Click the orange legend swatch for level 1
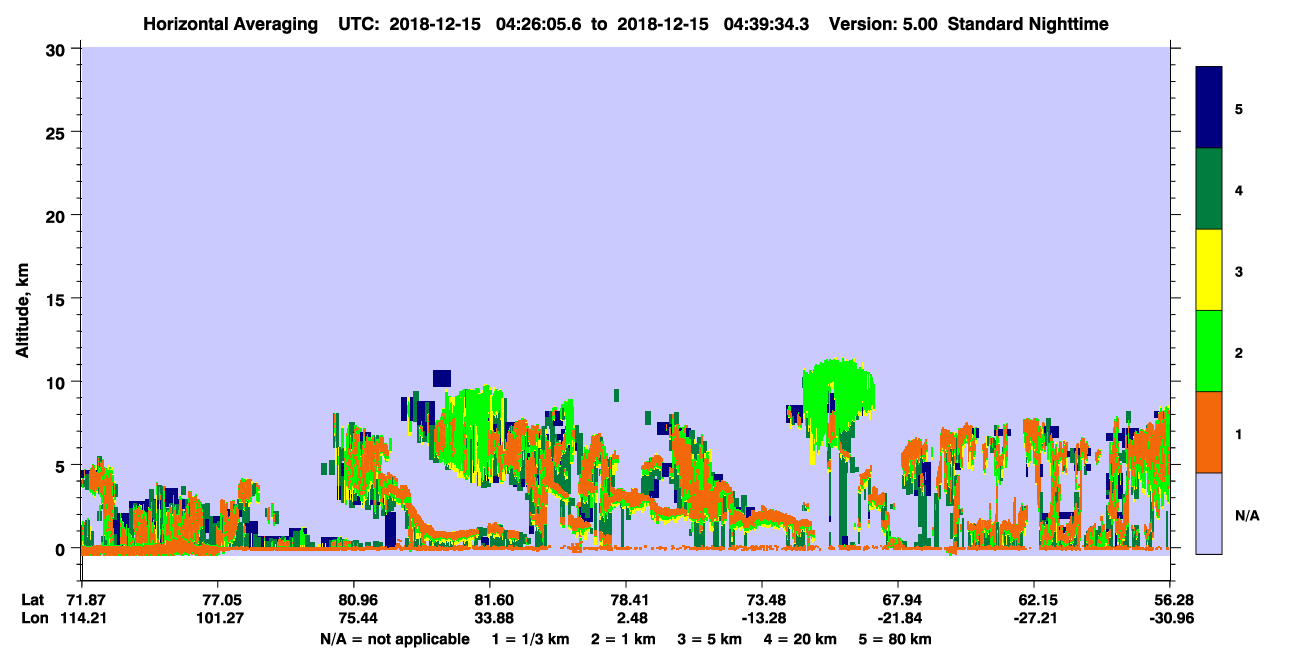The image size is (1300, 667). 1209,432
